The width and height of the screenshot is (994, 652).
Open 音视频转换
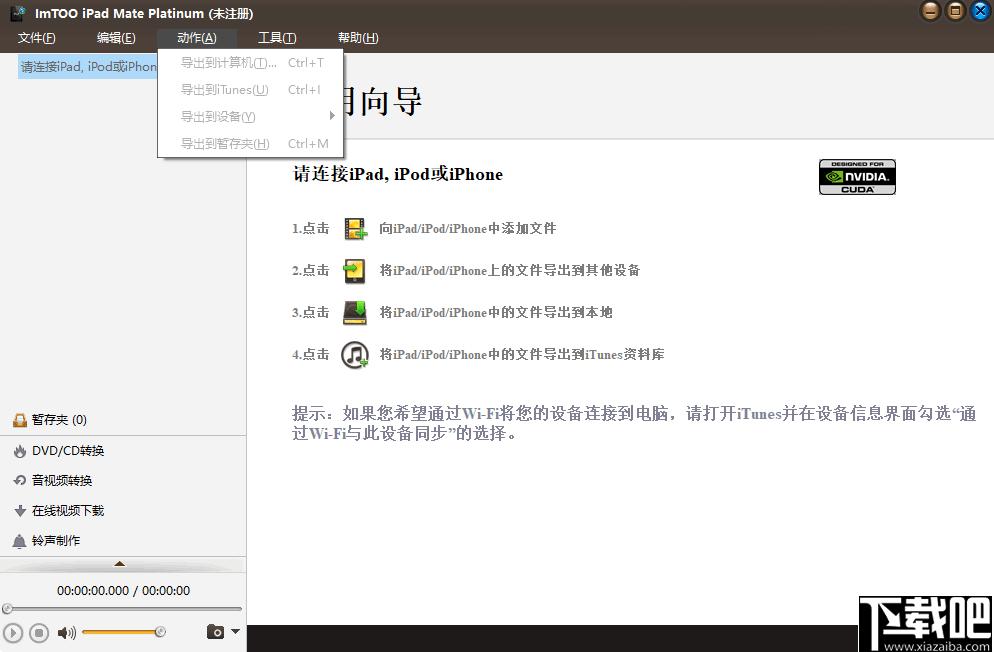(x=62, y=481)
